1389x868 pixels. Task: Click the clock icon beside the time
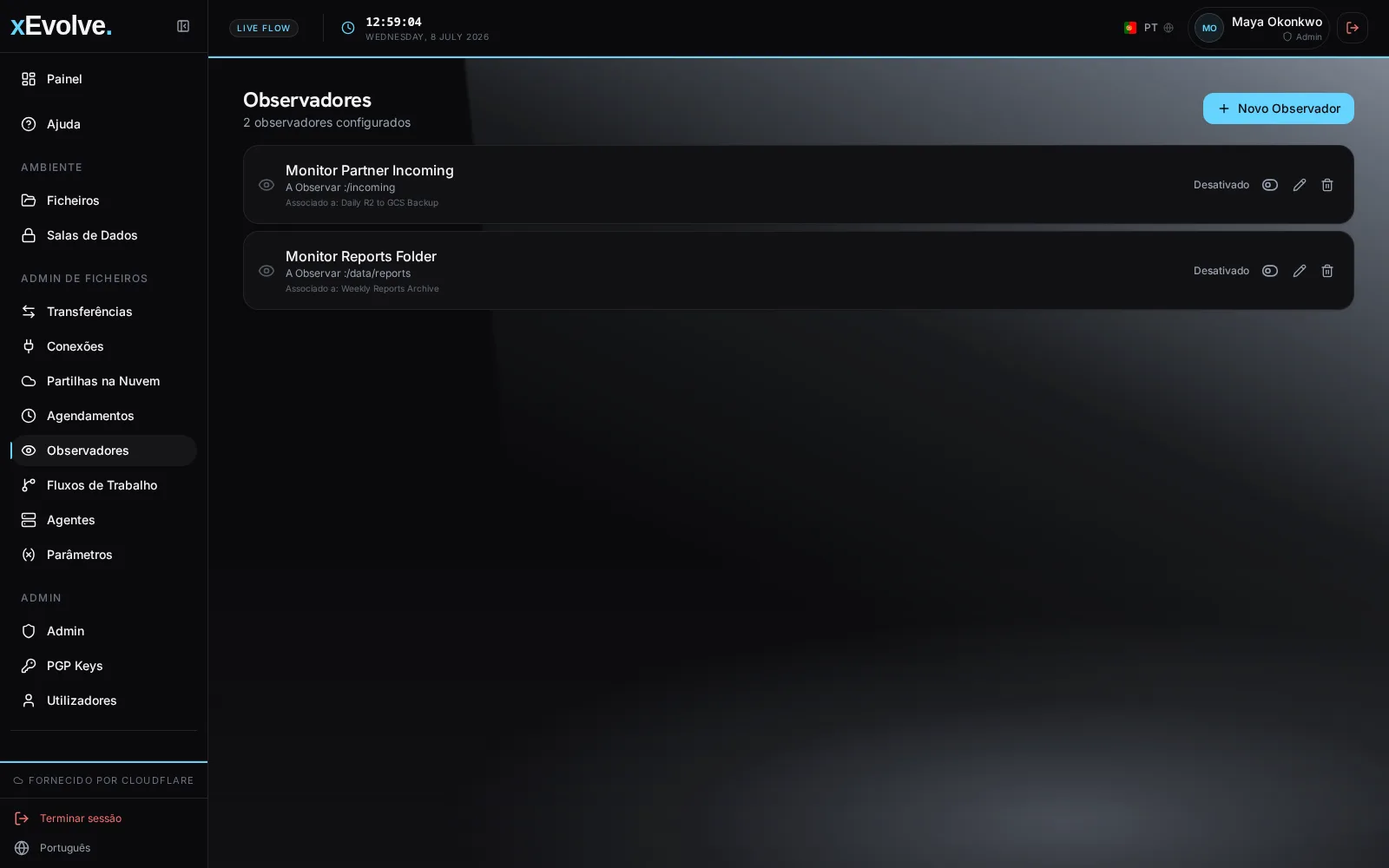click(x=348, y=28)
